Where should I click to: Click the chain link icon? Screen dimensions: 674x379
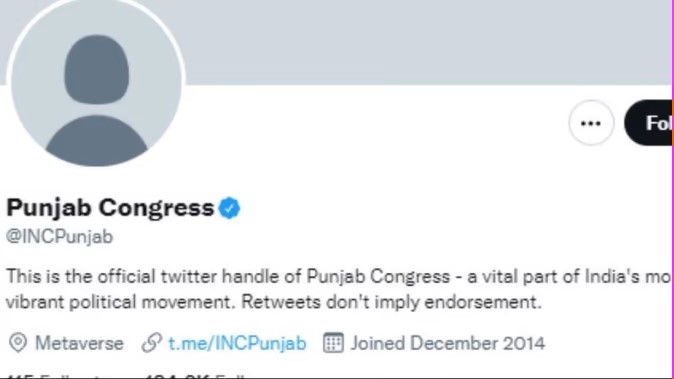pyautogui.click(x=152, y=343)
